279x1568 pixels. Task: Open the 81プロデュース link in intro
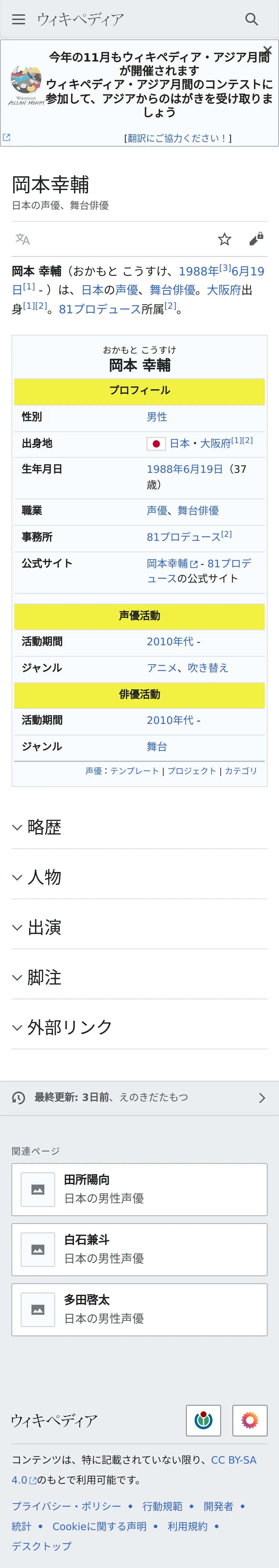pos(99,309)
